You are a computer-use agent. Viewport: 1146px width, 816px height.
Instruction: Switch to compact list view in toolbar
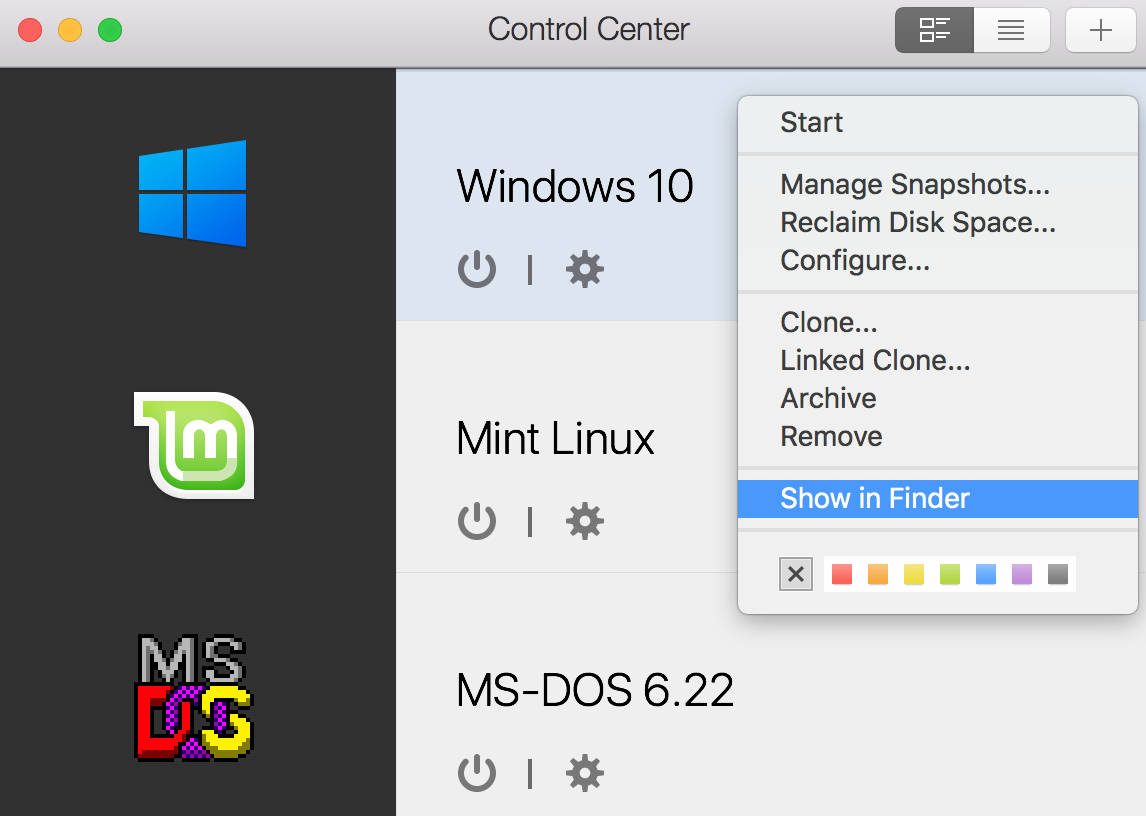1012,30
